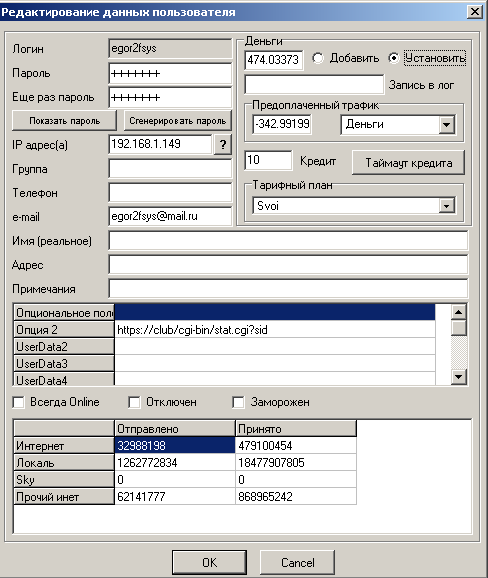This screenshot has height=578, width=488.
Task: Click into the Кредит value field
Action: [x=268, y=160]
